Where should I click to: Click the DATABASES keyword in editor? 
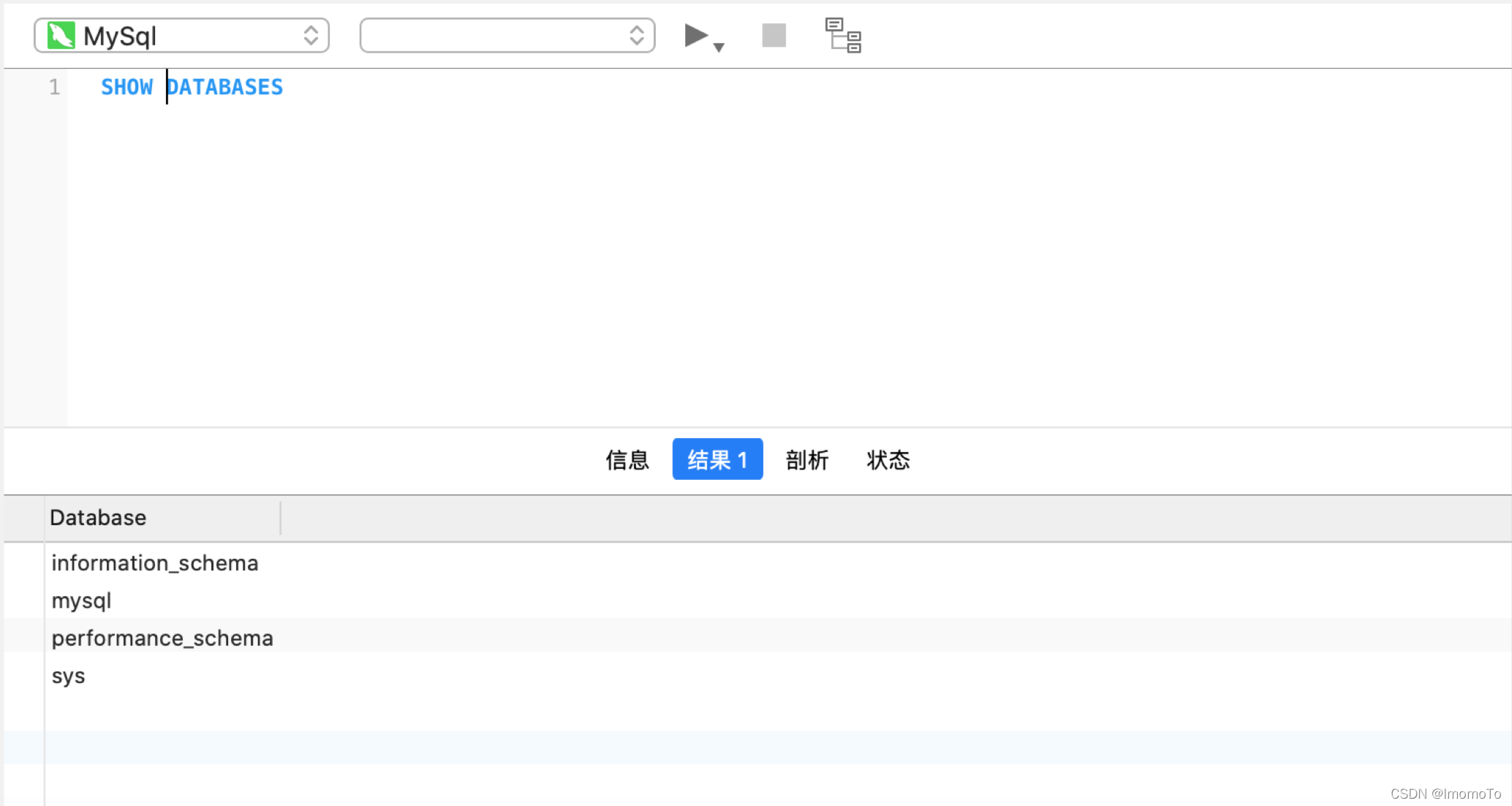[225, 87]
